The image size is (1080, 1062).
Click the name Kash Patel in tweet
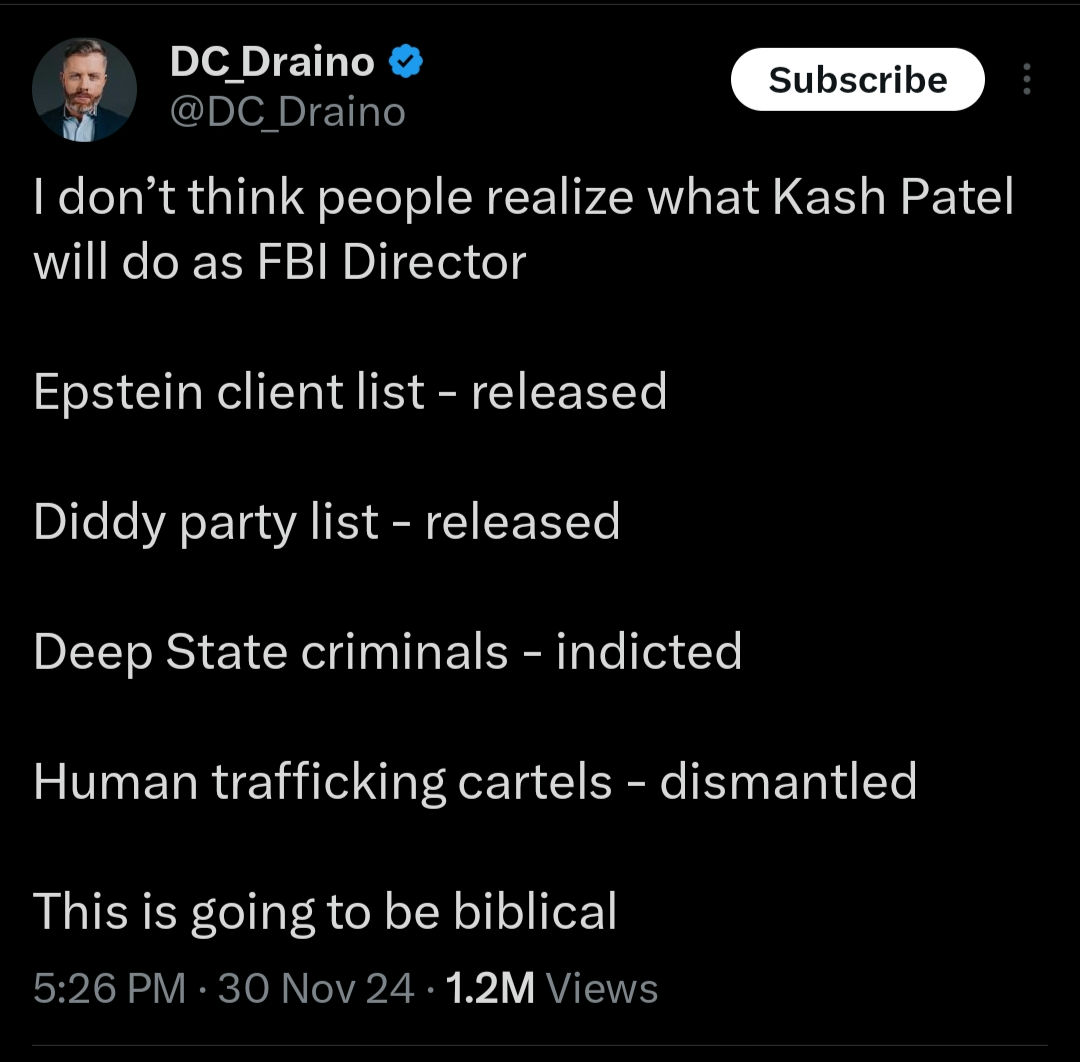893,198
